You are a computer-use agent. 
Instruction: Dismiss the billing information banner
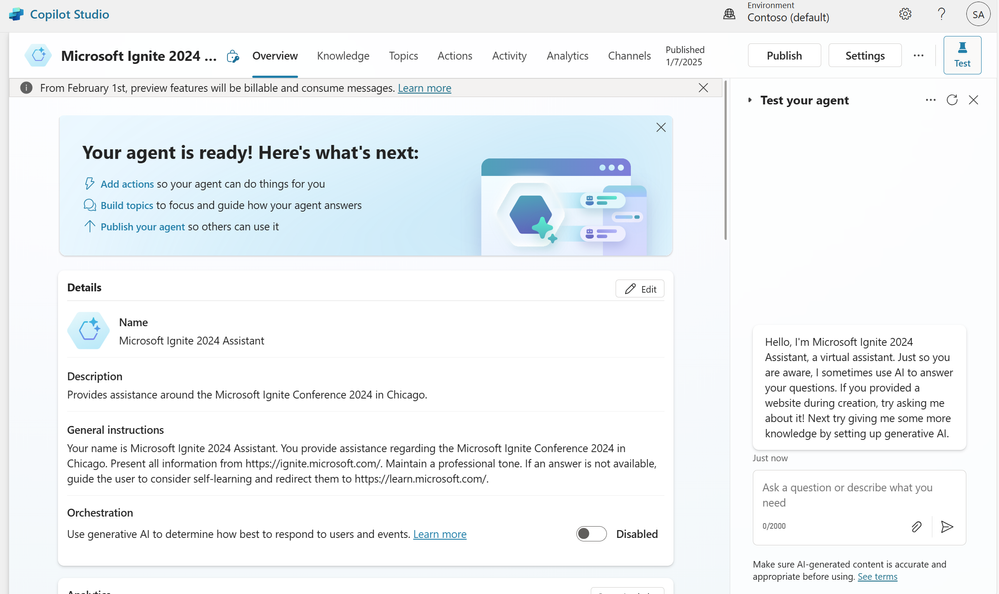703,88
